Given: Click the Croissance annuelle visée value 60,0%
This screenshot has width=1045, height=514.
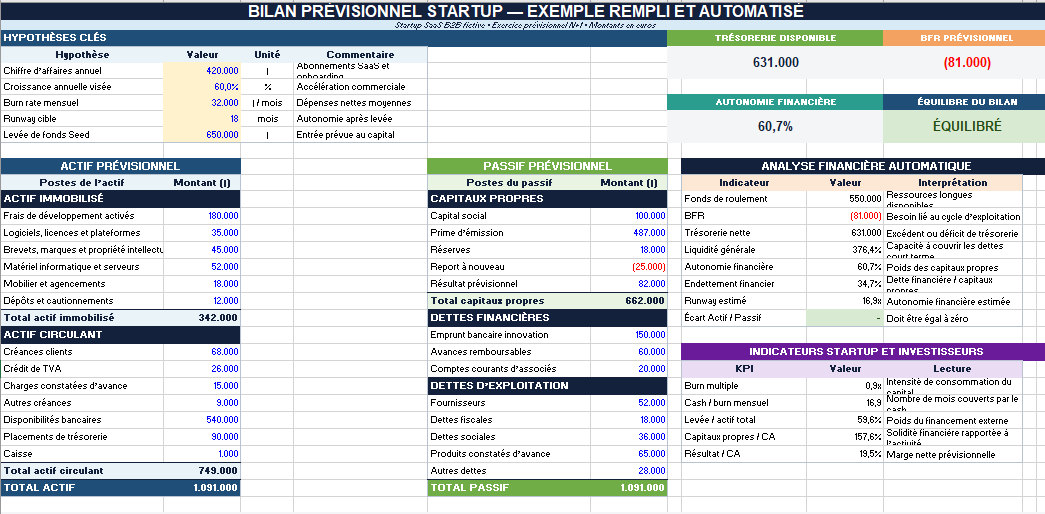Looking at the screenshot, I should [x=201, y=87].
